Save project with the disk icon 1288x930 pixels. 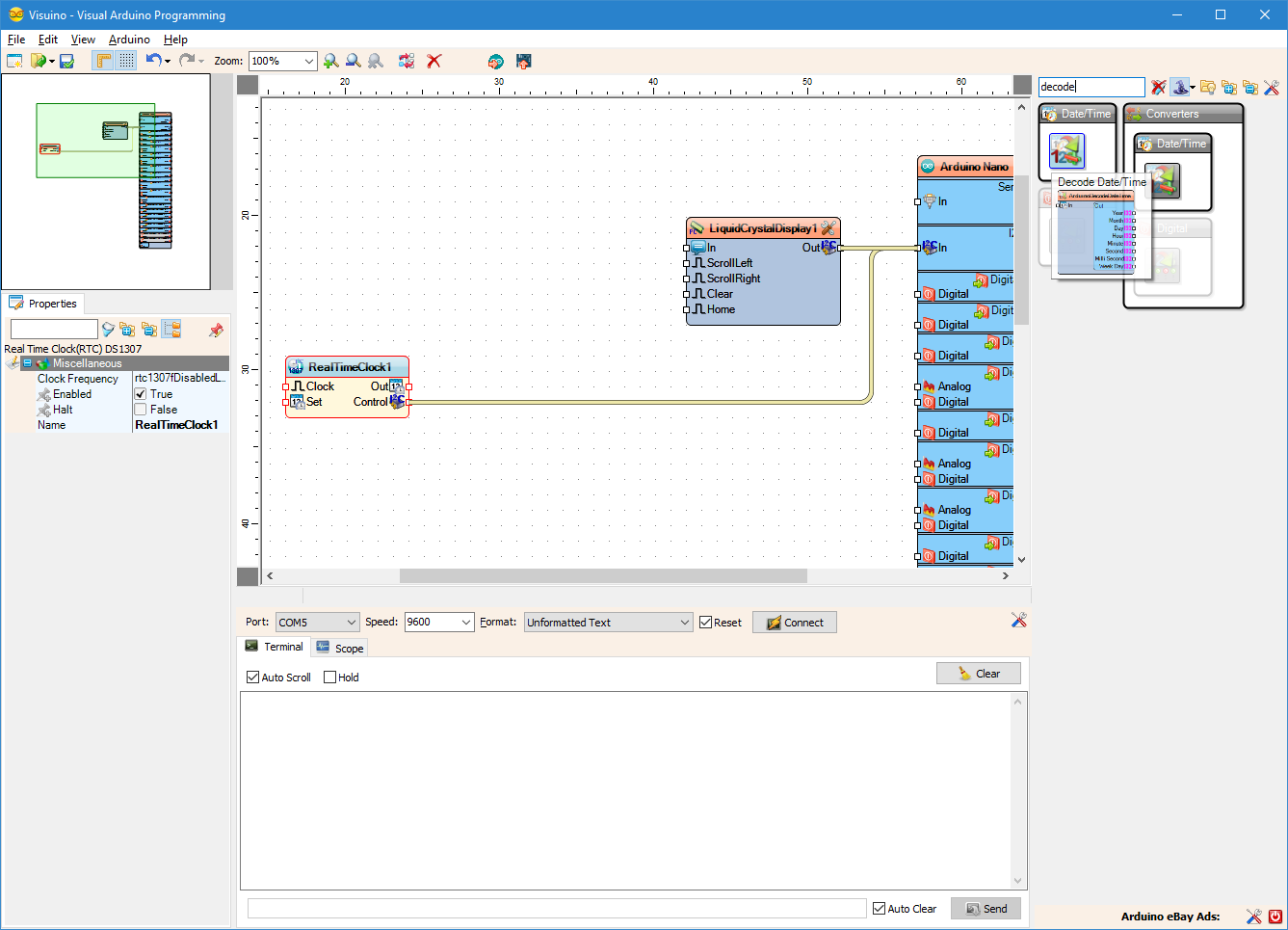66,61
